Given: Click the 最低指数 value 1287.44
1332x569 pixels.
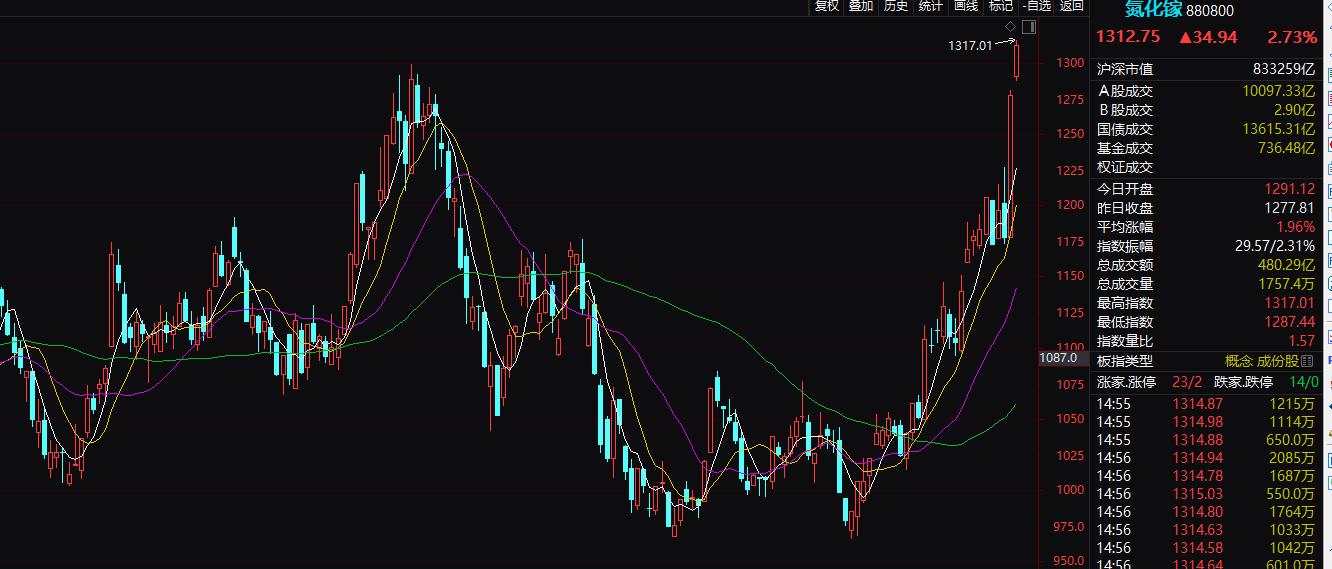Looking at the screenshot, I should 1290,322.
